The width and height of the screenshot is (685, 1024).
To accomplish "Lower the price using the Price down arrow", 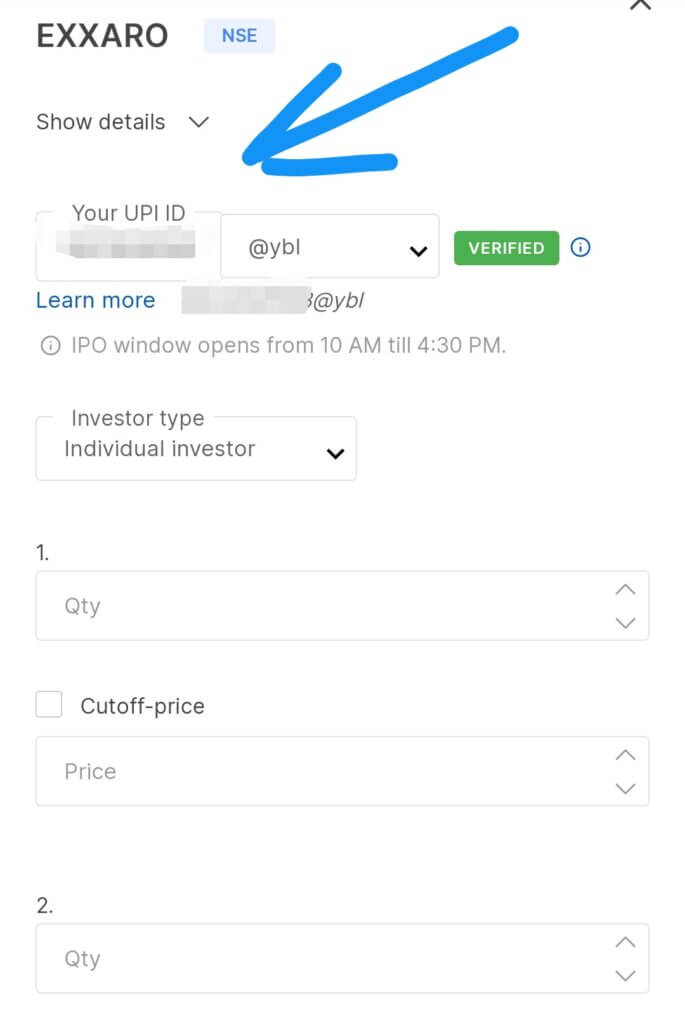I will click(625, 788).
